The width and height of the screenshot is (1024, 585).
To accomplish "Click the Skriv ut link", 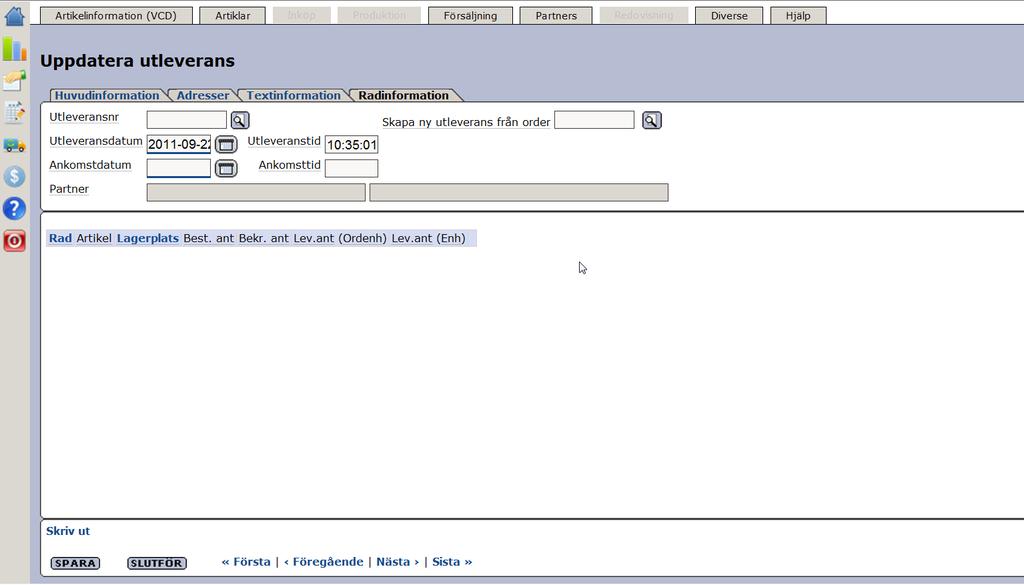I will (68, 531).
